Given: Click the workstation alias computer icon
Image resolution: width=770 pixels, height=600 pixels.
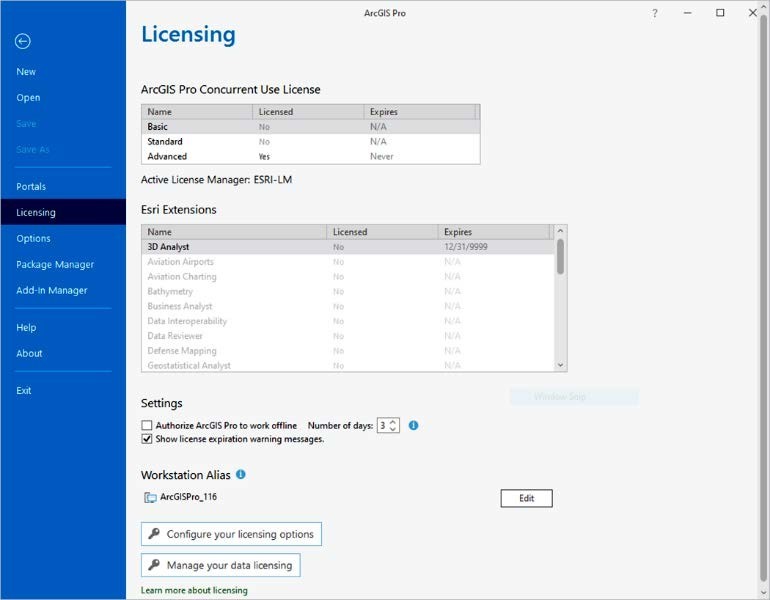Looking at the screenshot, I should tap(150, 497).
